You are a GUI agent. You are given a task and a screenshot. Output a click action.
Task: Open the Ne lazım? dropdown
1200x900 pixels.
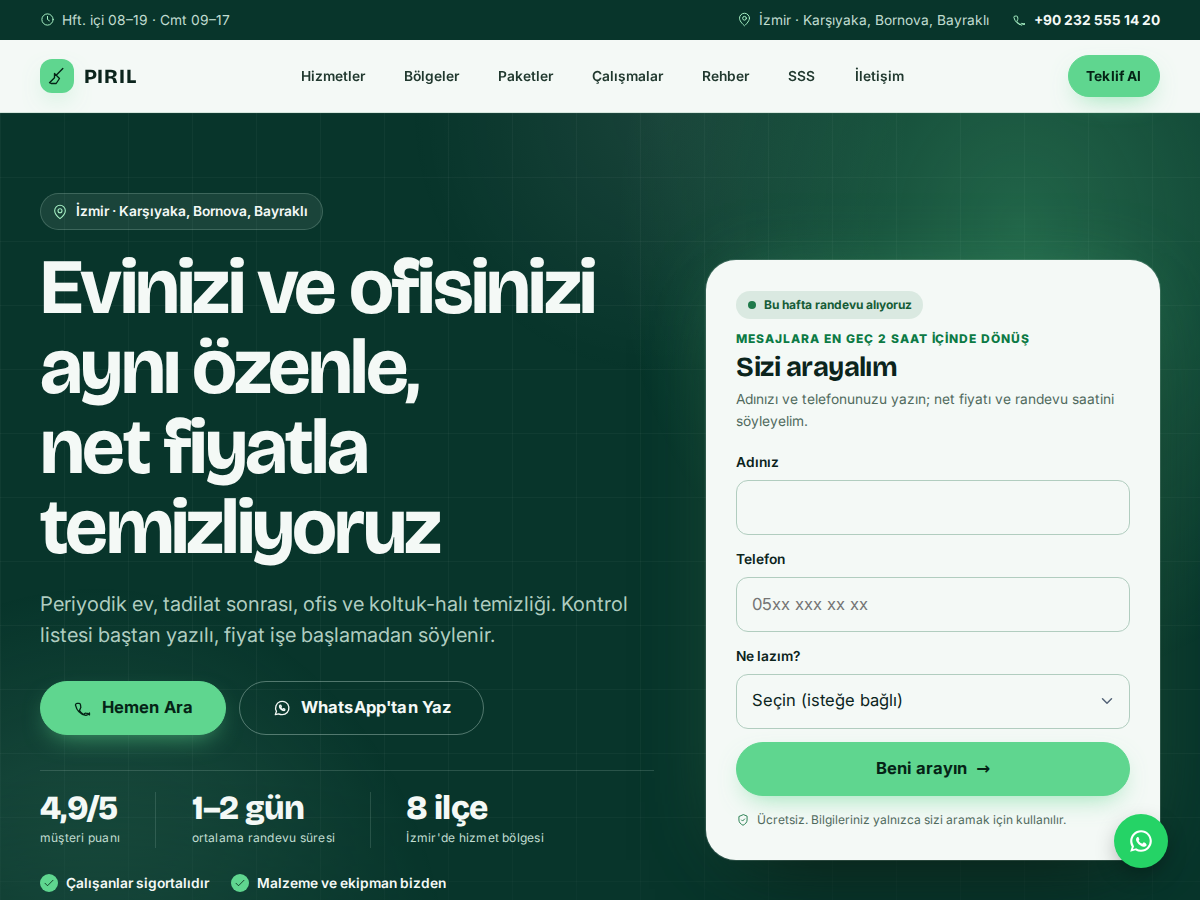click(933, 701)
